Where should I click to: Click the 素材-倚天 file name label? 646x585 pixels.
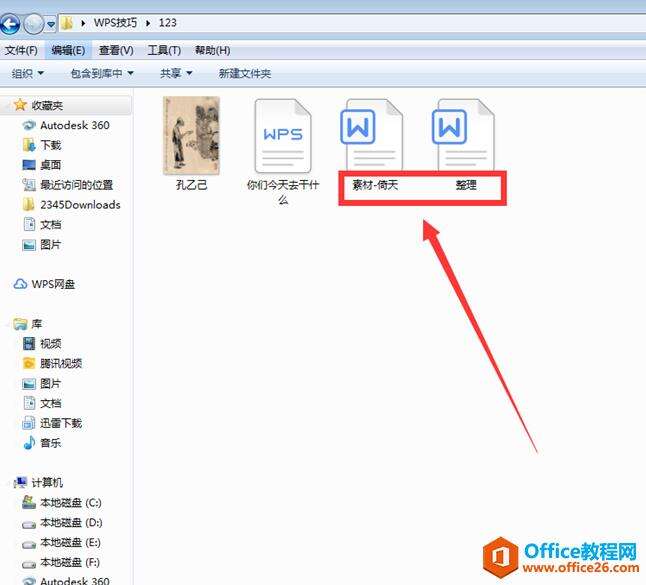point(375,185)
